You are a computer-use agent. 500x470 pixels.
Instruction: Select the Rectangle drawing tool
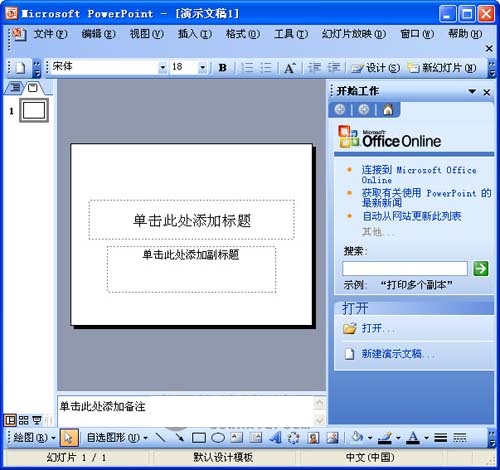pos(199,438)
